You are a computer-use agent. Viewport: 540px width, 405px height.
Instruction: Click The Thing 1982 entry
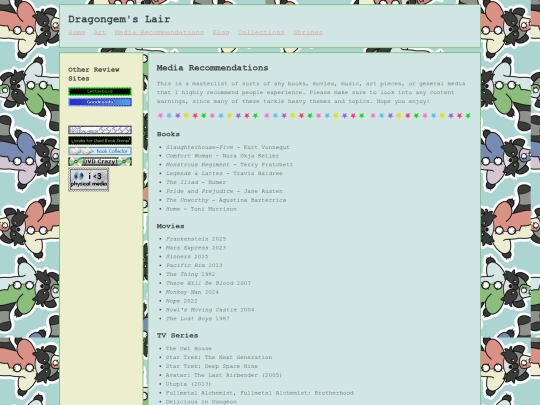tap(190, 274)
